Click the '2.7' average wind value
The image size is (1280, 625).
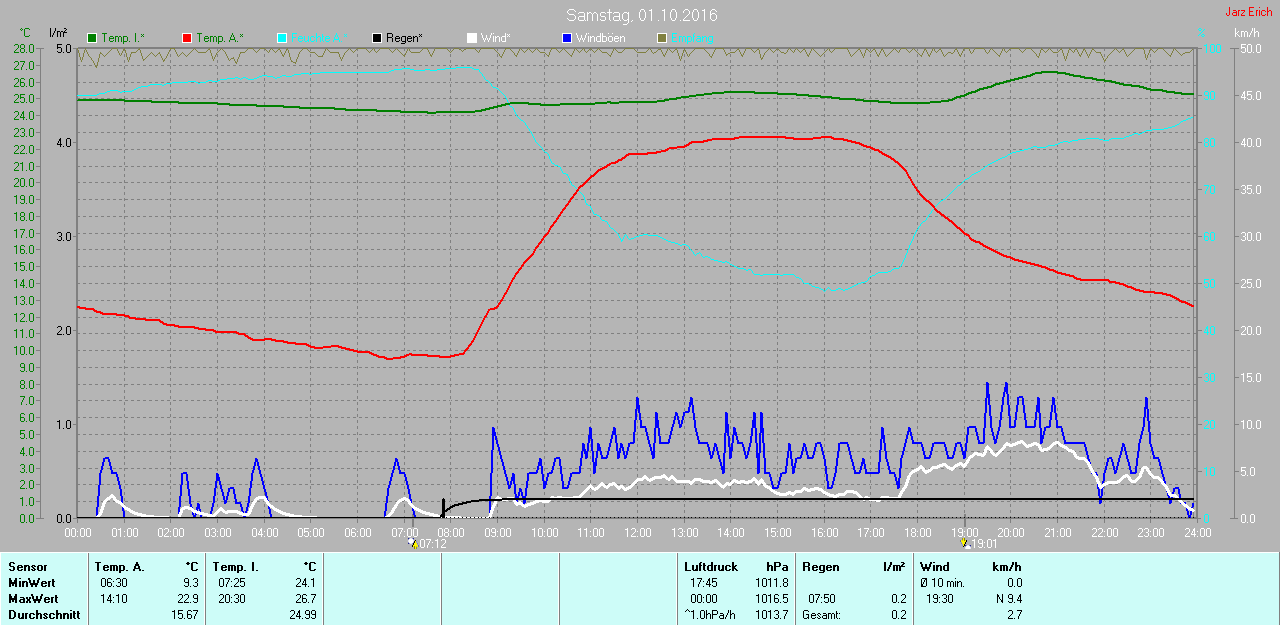click(1014, 615)
